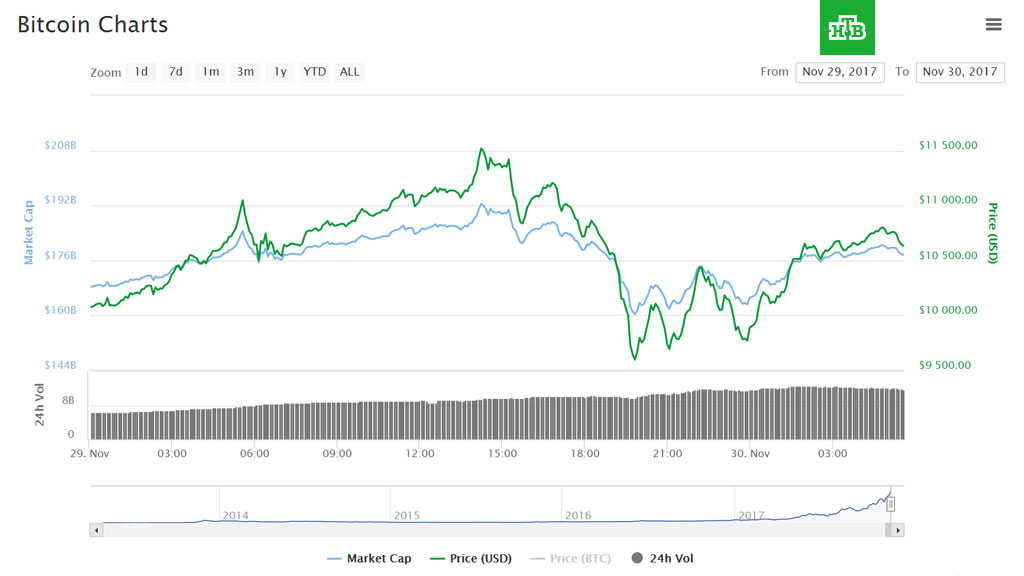Select YTD zoom range
1024x576 pixels.
[315, 72]
